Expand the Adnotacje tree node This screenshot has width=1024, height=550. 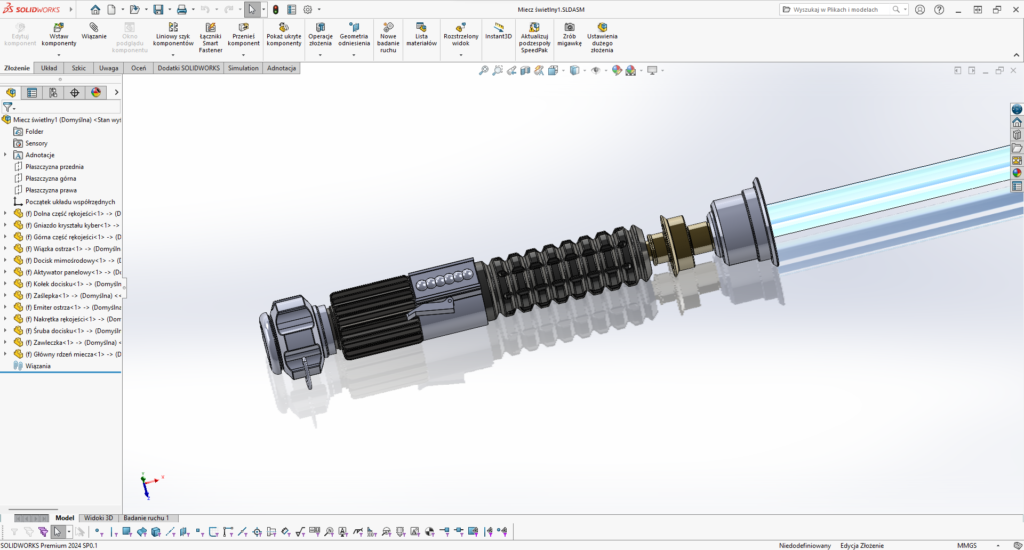5,155
